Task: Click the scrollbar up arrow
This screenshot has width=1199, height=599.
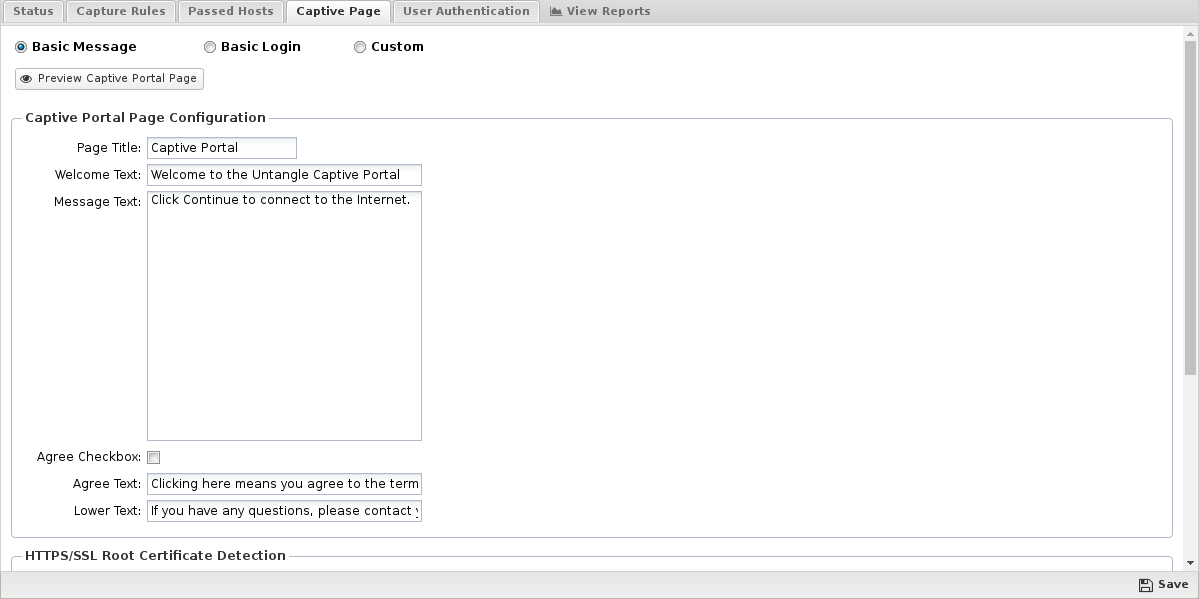Action: click(x=1190, y=34)
